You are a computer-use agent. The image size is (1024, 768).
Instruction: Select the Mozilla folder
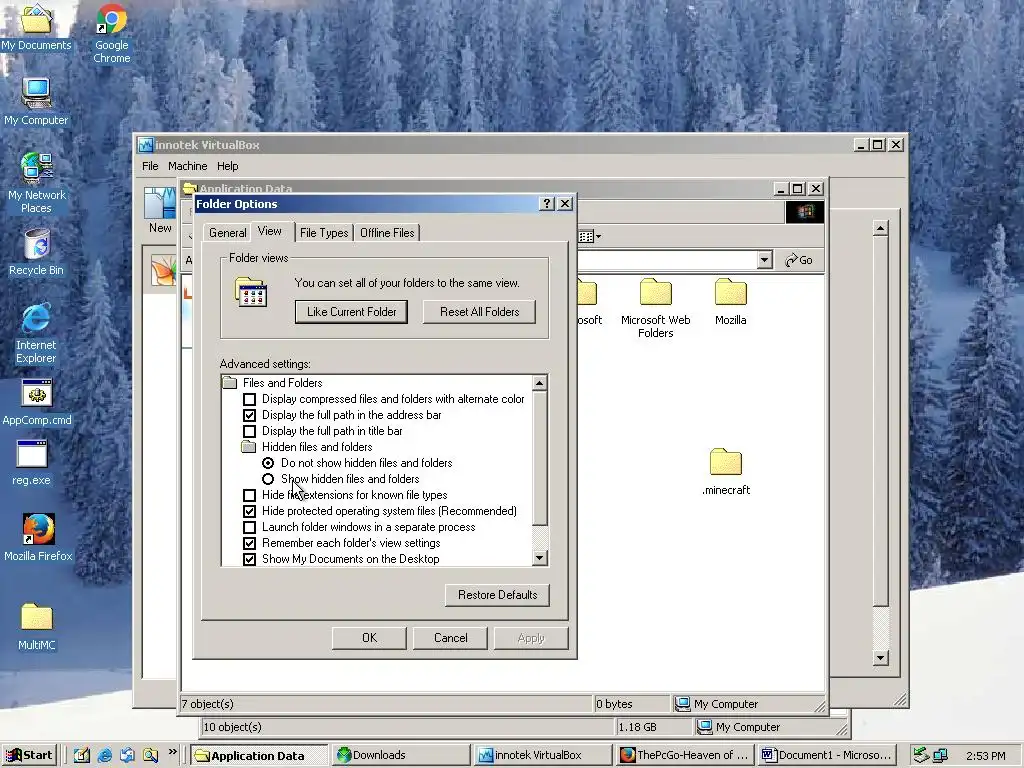[730, 302]
